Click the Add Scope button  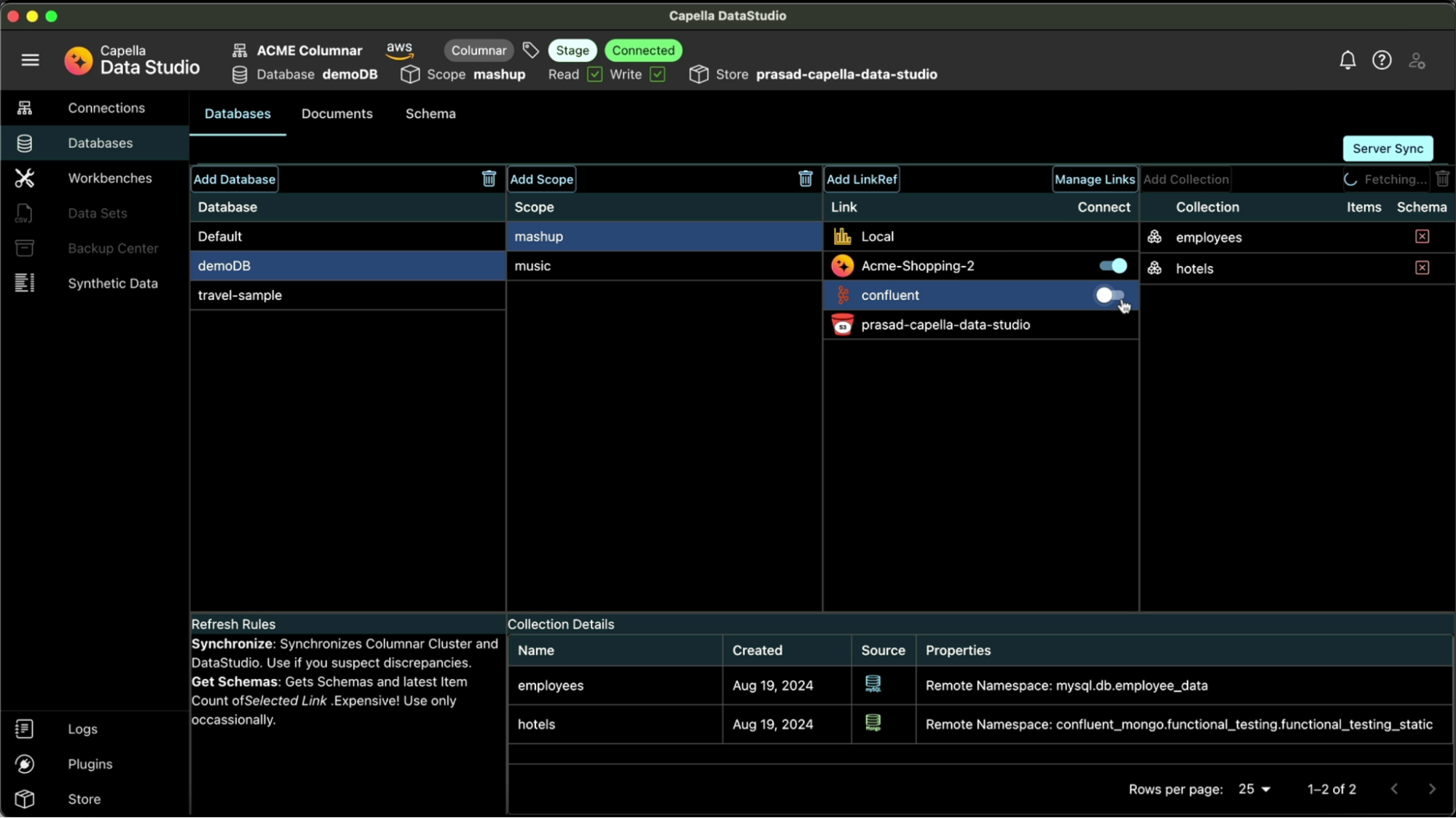[542, 179]
